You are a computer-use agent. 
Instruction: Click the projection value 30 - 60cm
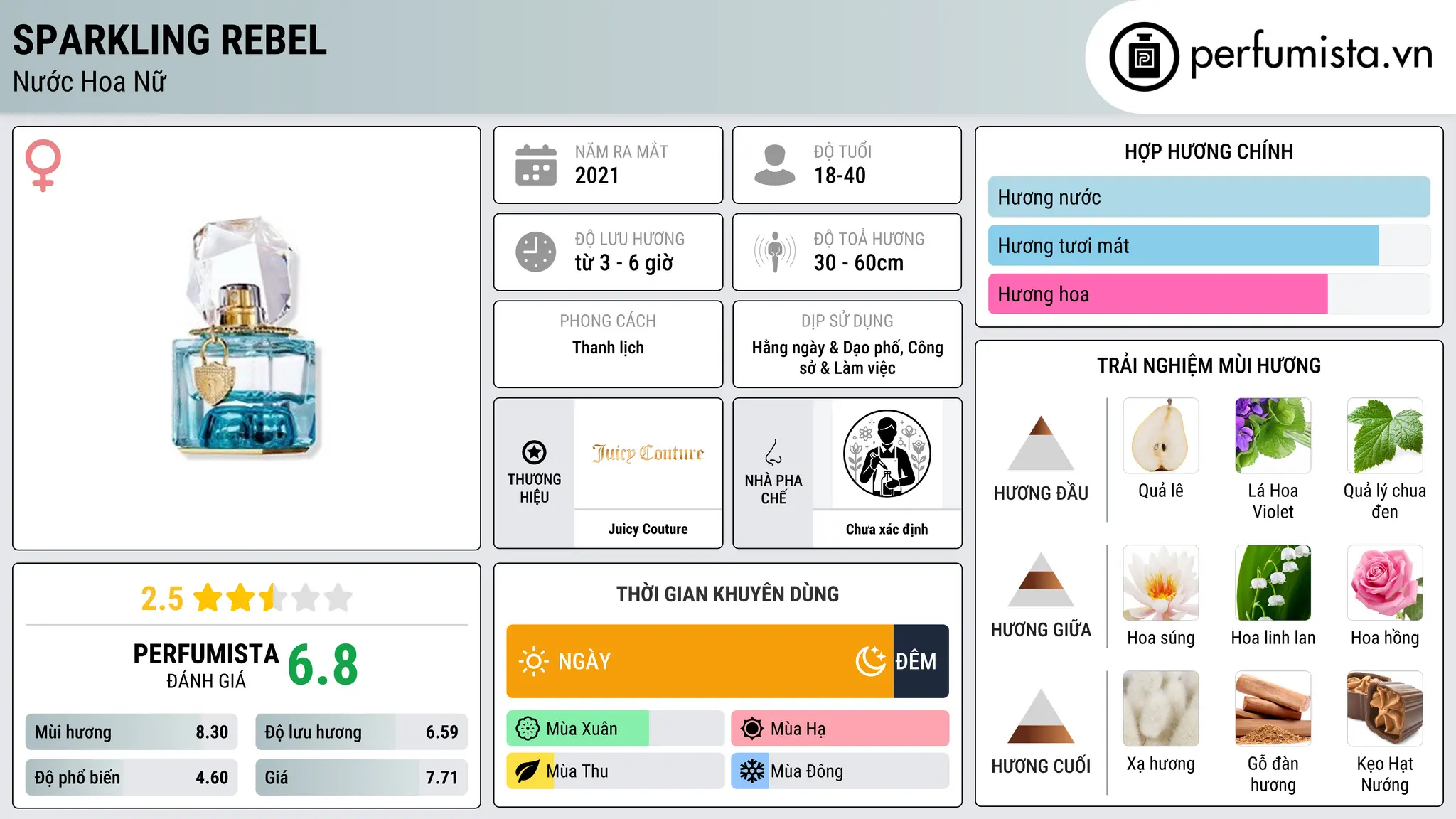pos(859,263)
